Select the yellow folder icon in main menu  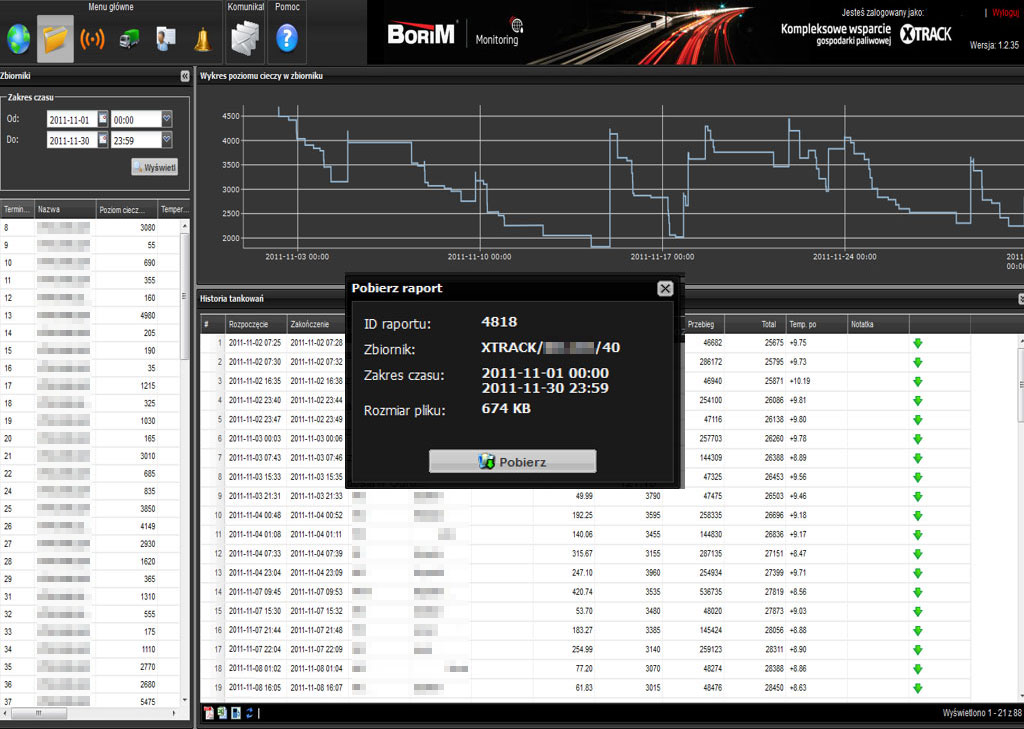coord(55,39)
